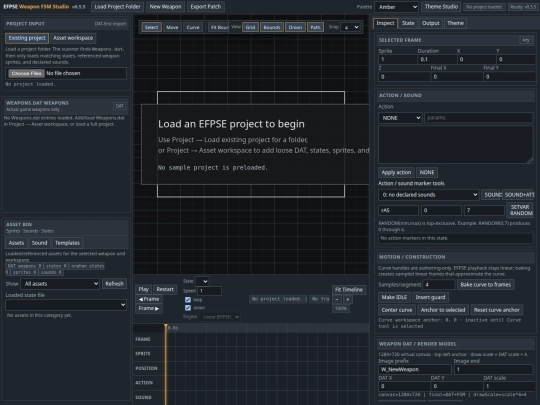The image size is (540, 405).
Task: Toggle Onion view in canvas toolbar
Action: tap(295, 27)
